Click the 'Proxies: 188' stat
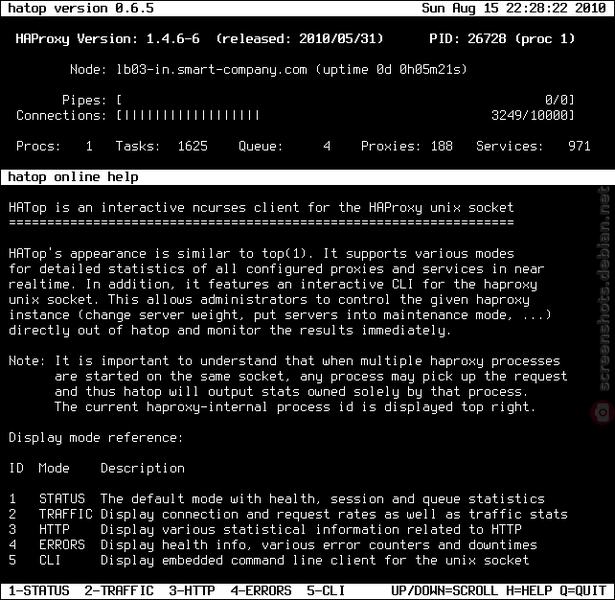 [407, 146]
